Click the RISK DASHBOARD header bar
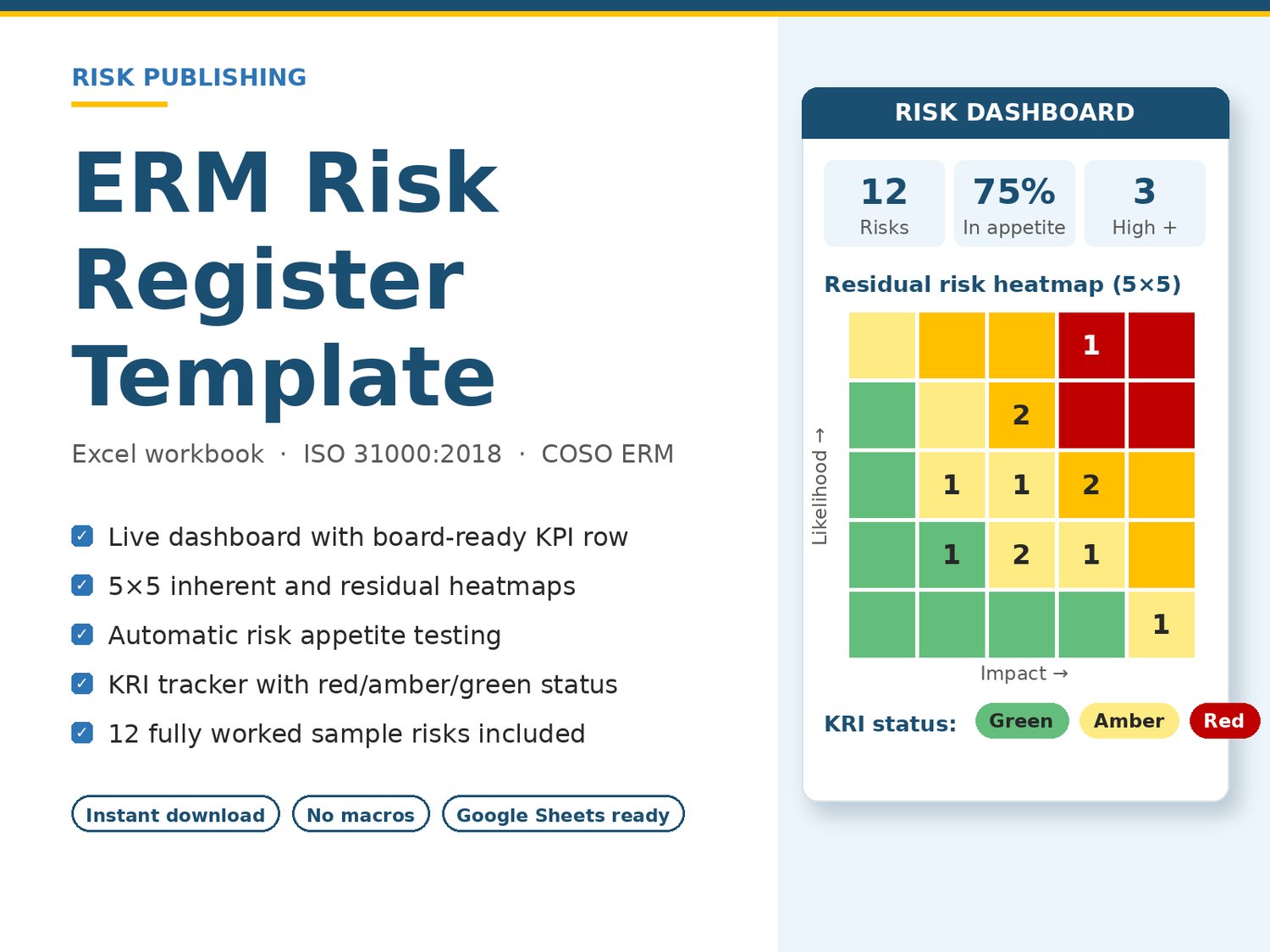 1015,113
